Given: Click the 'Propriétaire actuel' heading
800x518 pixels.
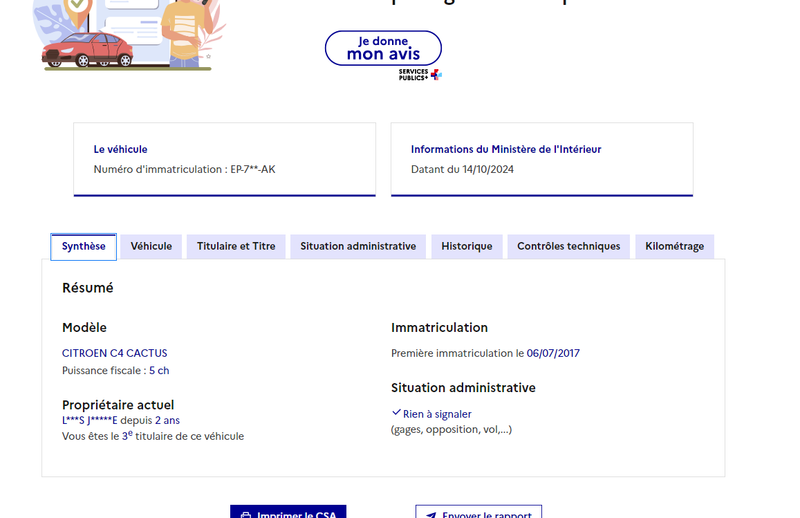Looking at the screenshot, I should click(118, 405).
